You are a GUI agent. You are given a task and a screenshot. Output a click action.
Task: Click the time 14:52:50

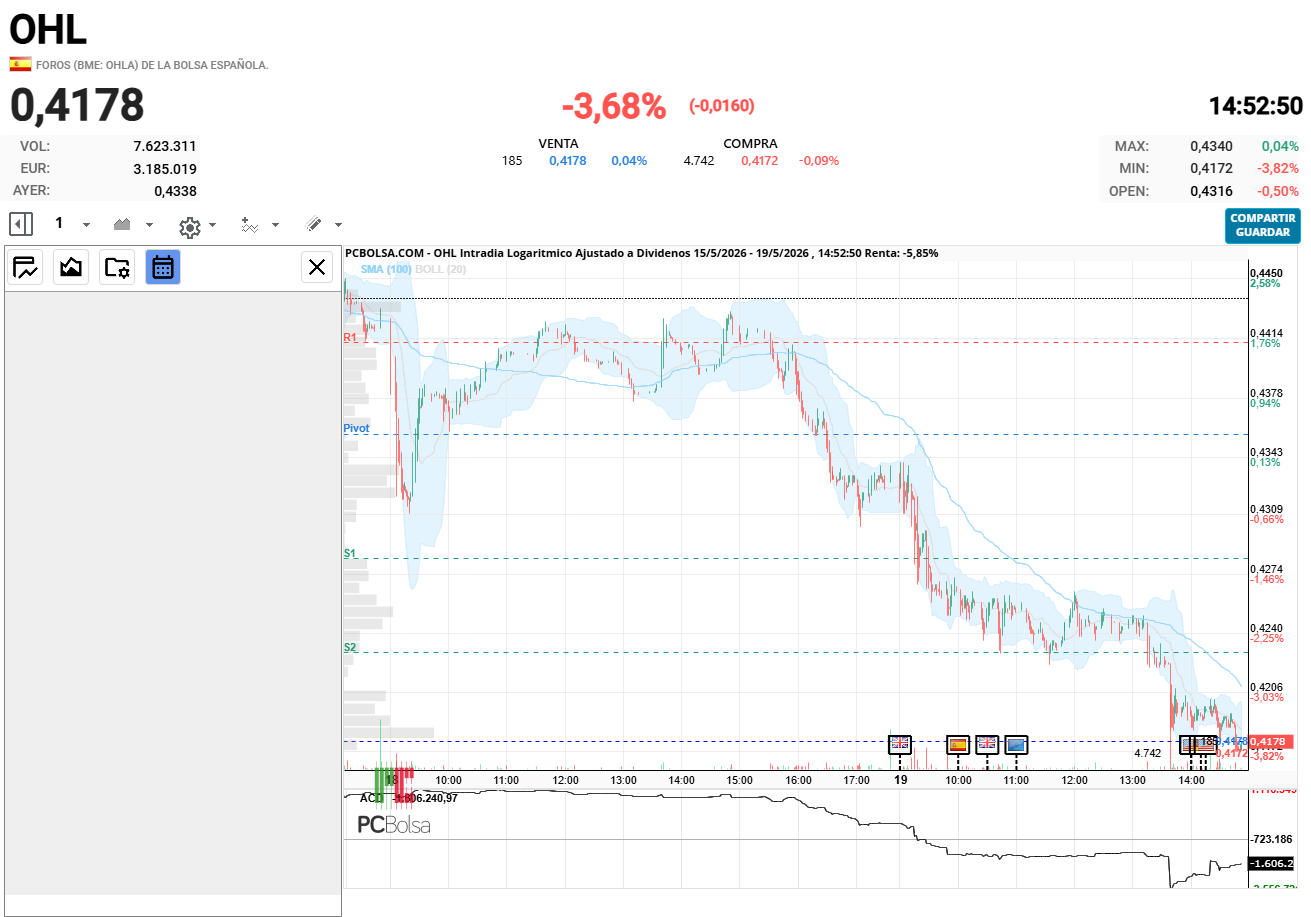point(1256,106)
